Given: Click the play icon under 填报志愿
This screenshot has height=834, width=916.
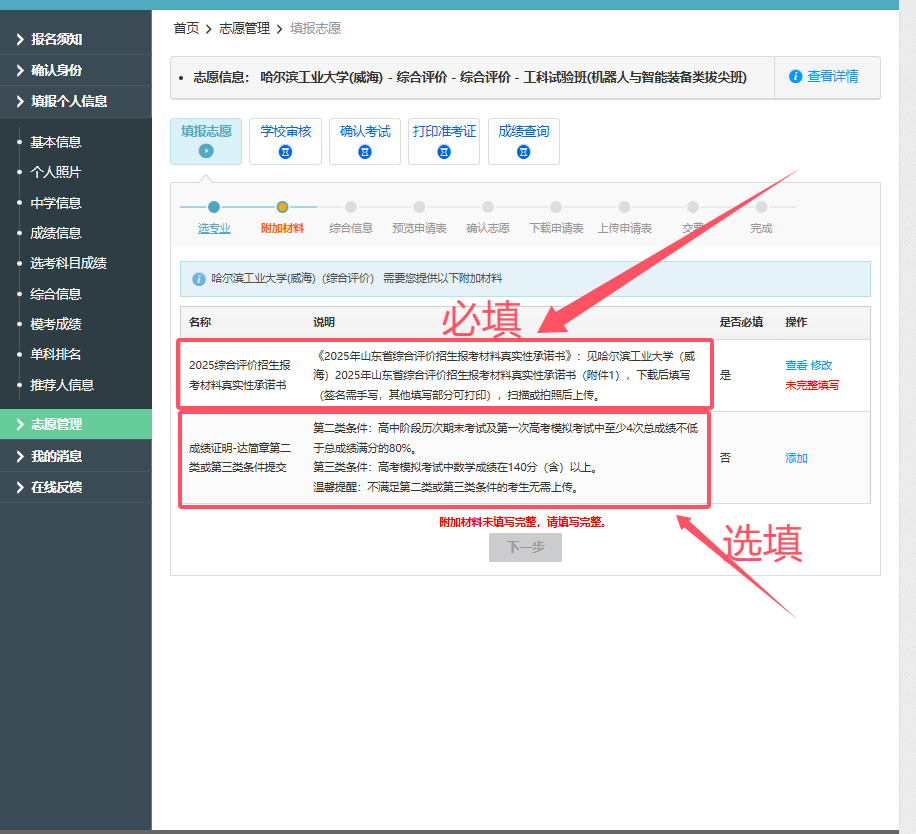Looking at the screenshot, I should coord(206,151).
